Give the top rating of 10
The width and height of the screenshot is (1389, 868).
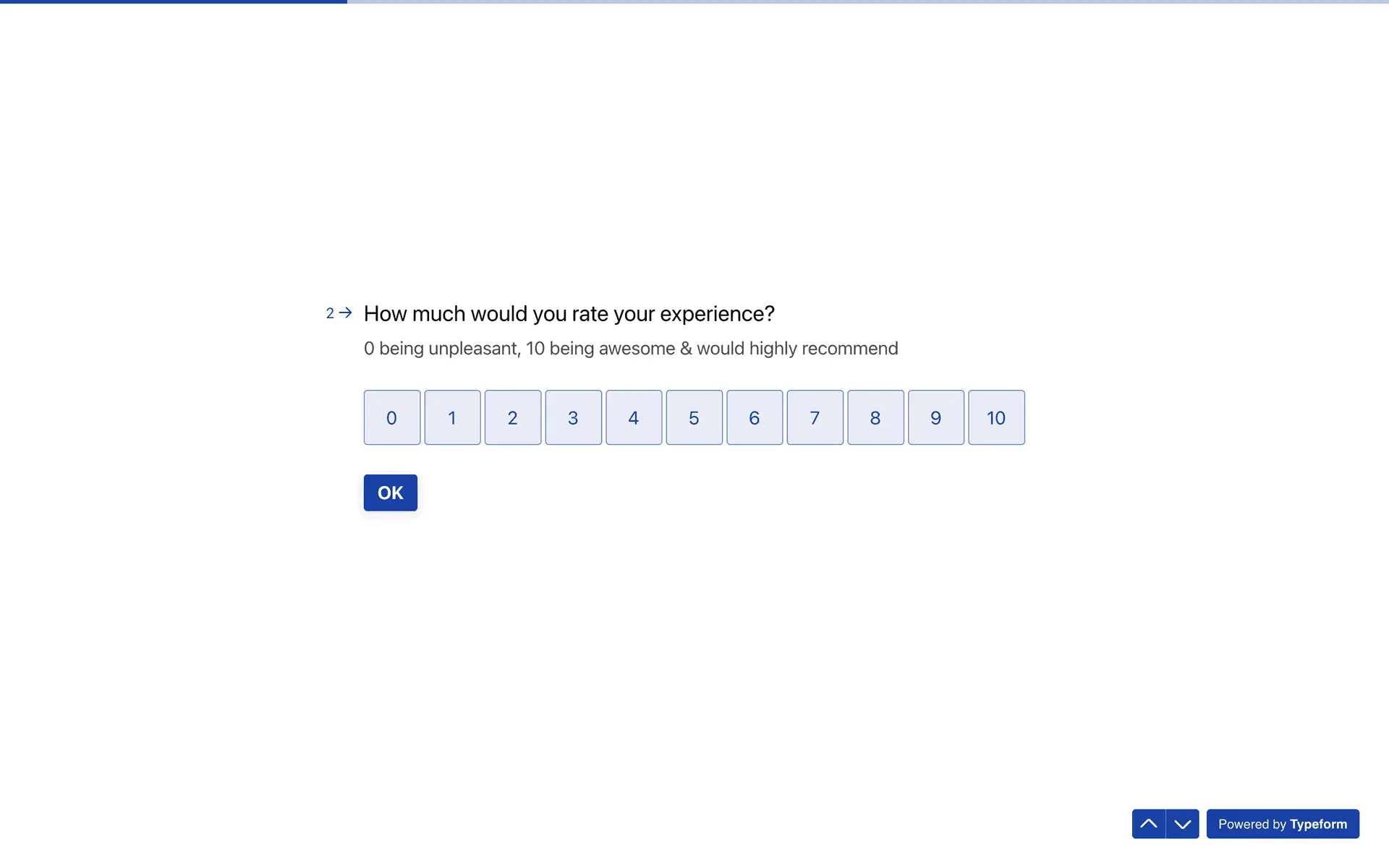[996, 417]
